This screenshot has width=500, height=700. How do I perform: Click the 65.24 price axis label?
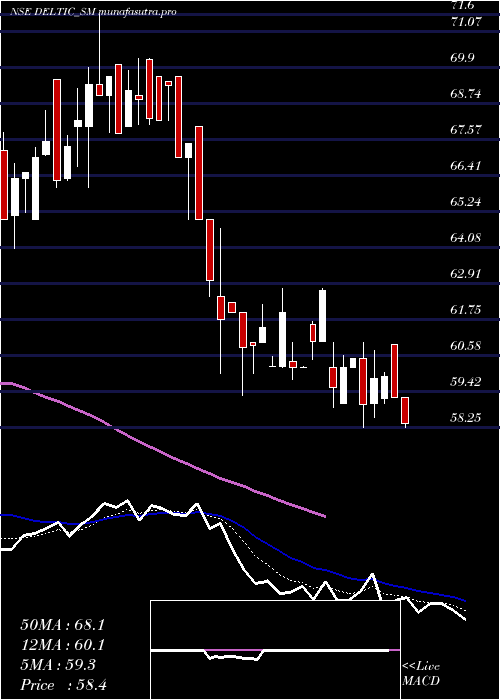(467, 202)
